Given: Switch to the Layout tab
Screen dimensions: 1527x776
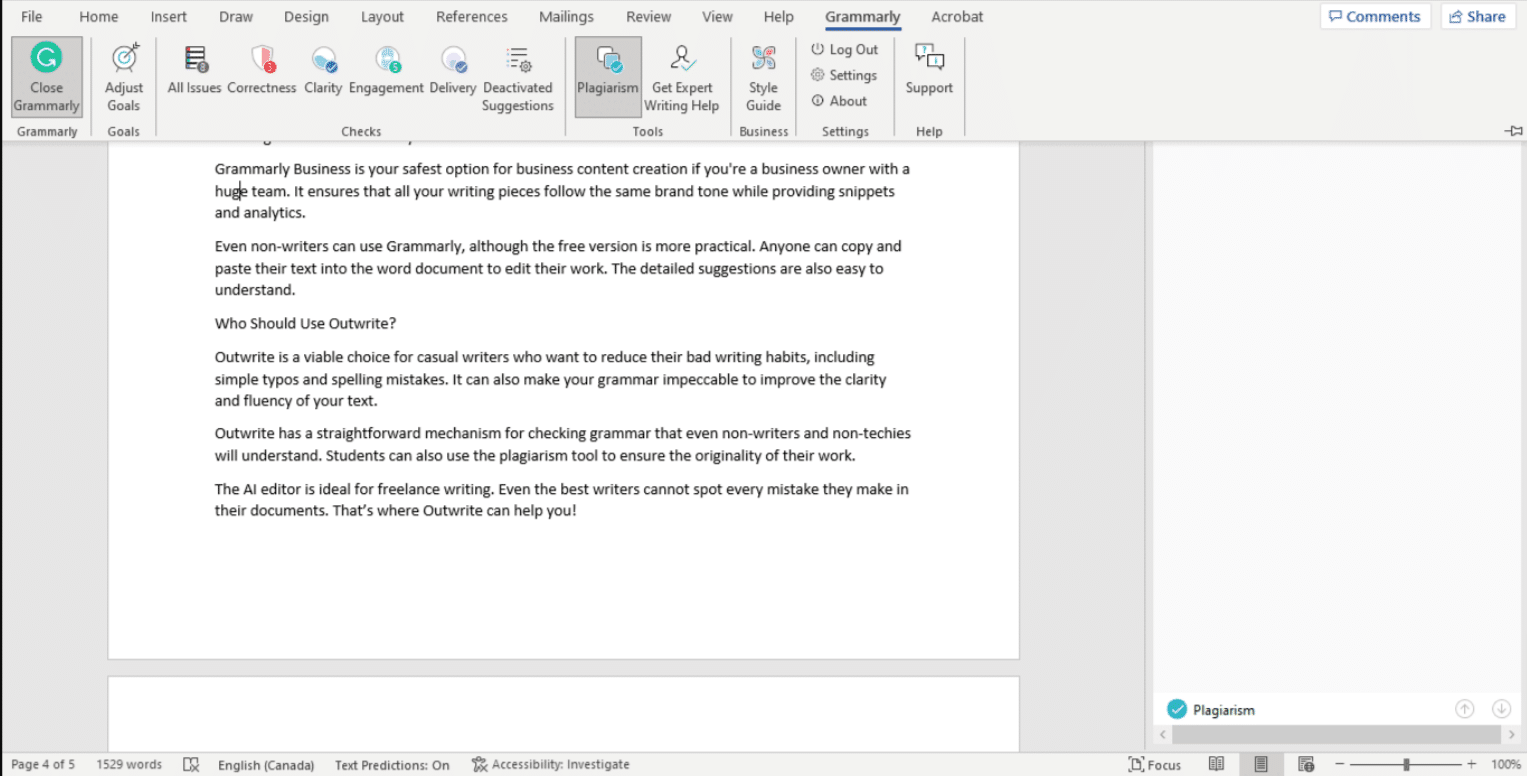Looking at the screenshot, I should [382, 16].
